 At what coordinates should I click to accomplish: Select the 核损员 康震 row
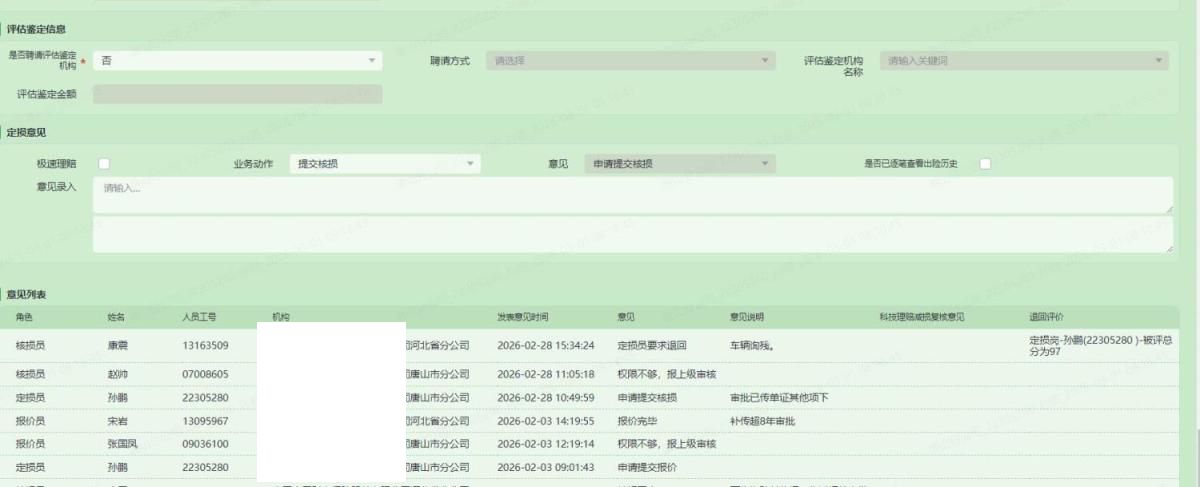click(118, 346)
